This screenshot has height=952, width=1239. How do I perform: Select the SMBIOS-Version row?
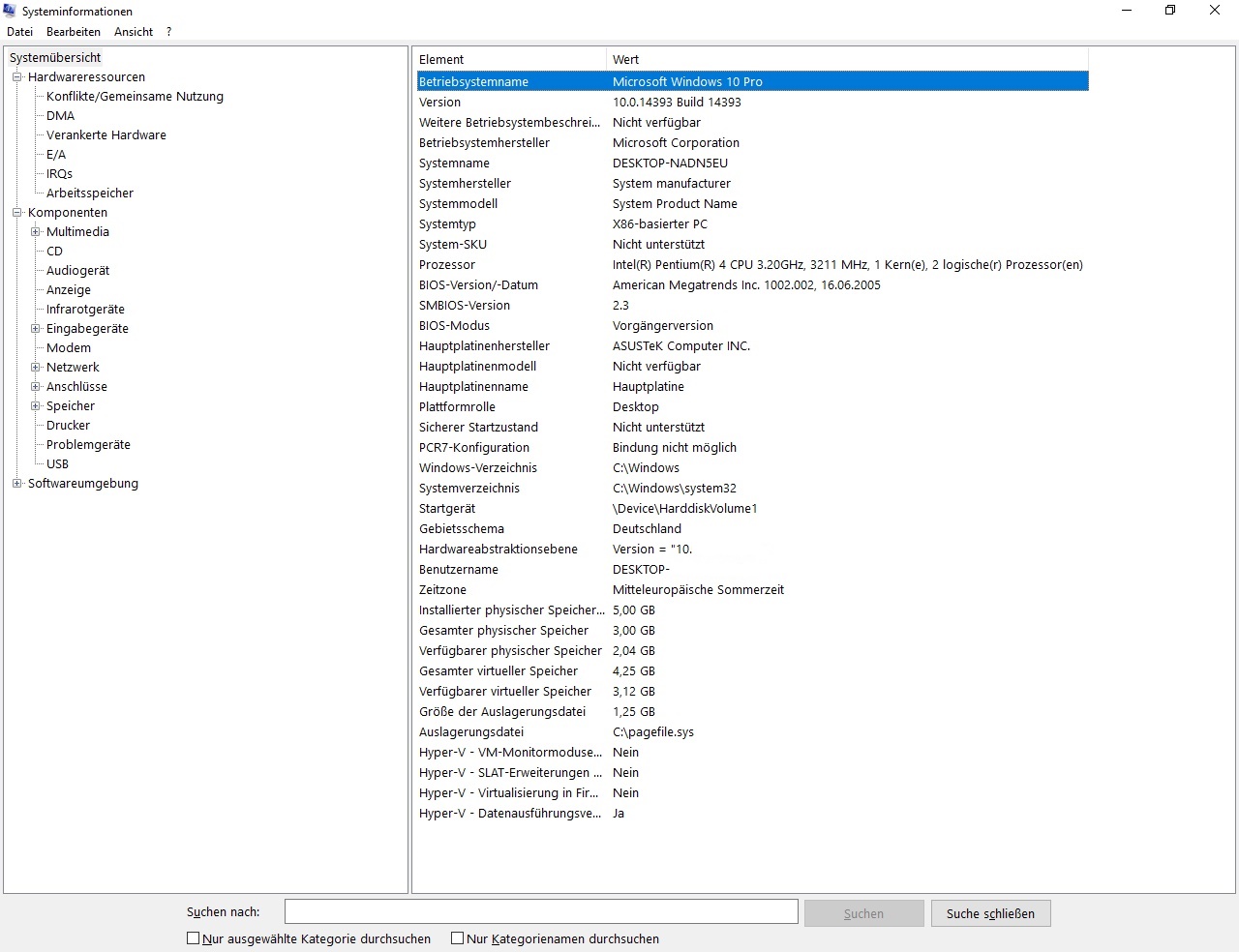pyautogui.click(x=752, y=305)
